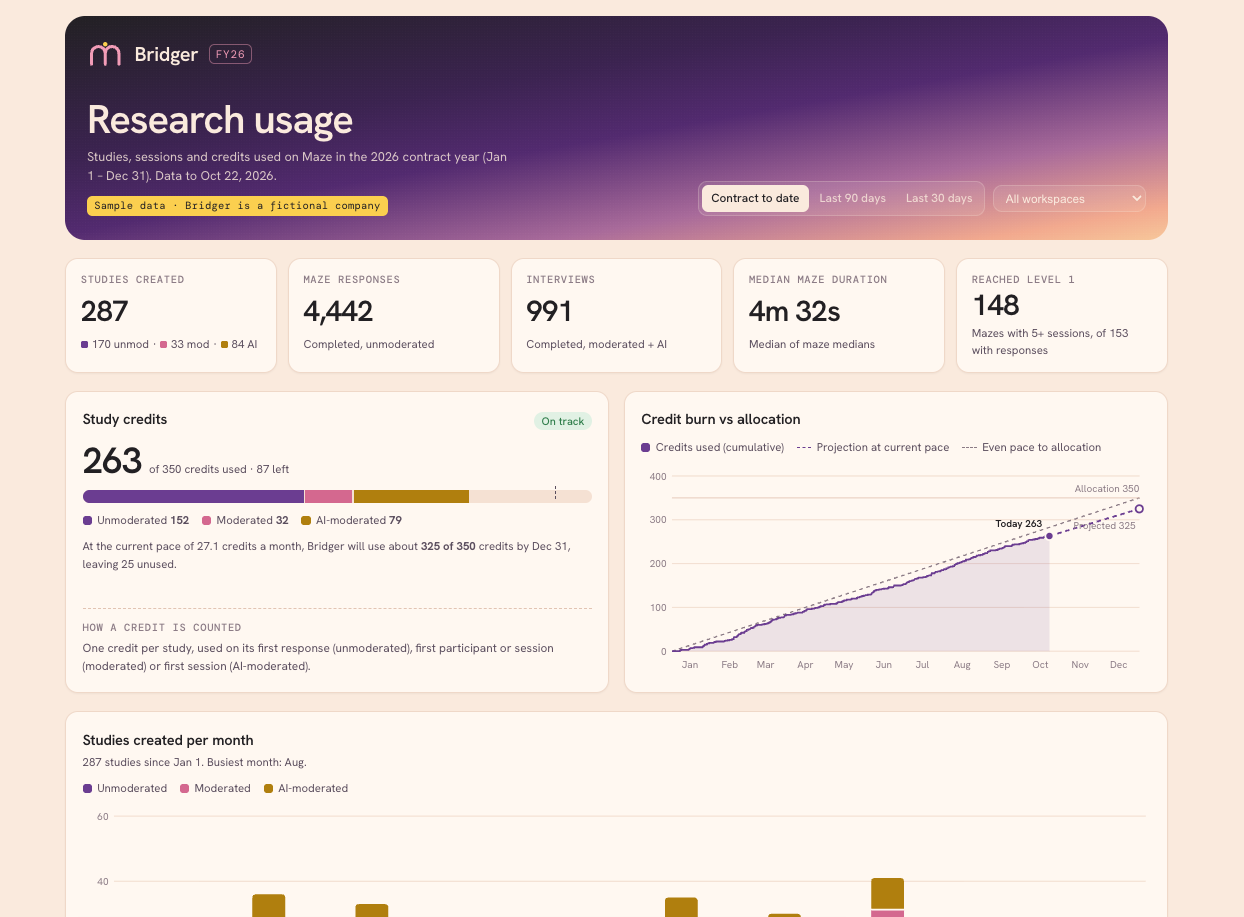
Task: Click the pink swatch beside Moderated 32
Action: click(x=207, y=520)
